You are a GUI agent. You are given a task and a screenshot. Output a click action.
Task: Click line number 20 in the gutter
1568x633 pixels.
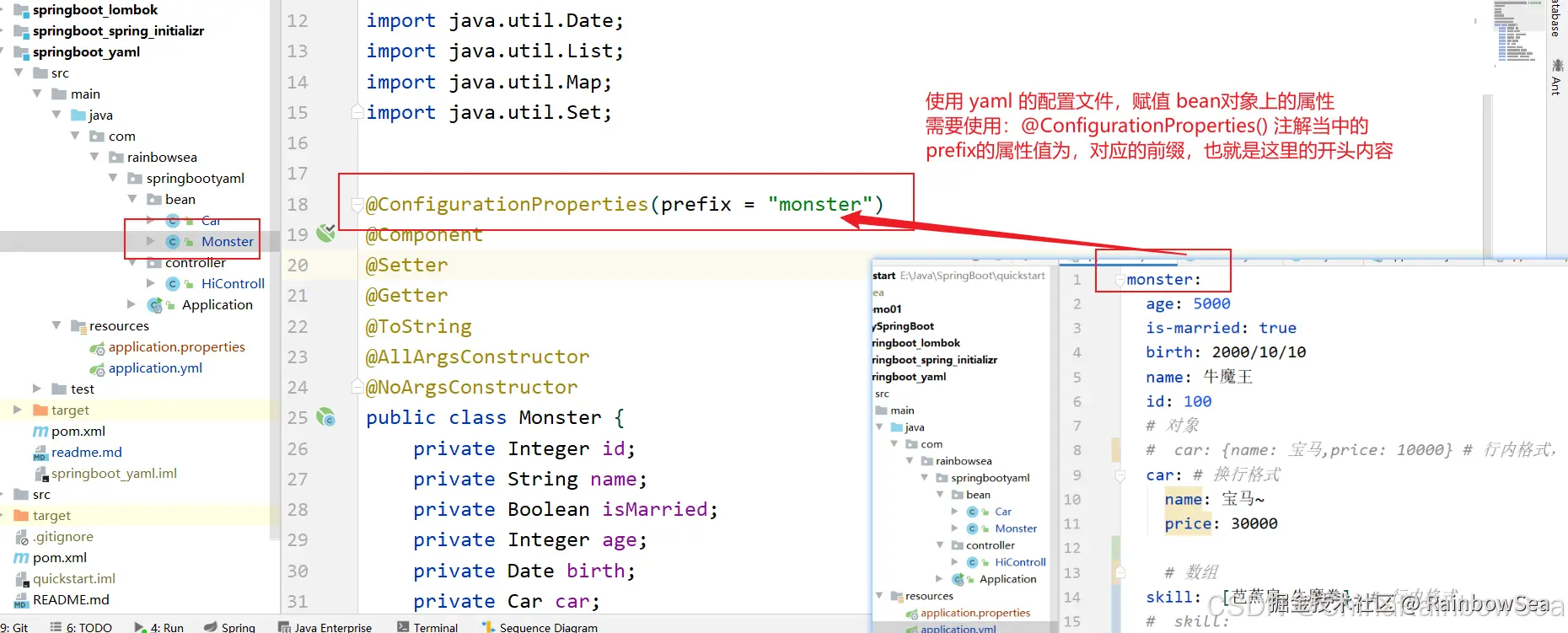pos(298,265)
